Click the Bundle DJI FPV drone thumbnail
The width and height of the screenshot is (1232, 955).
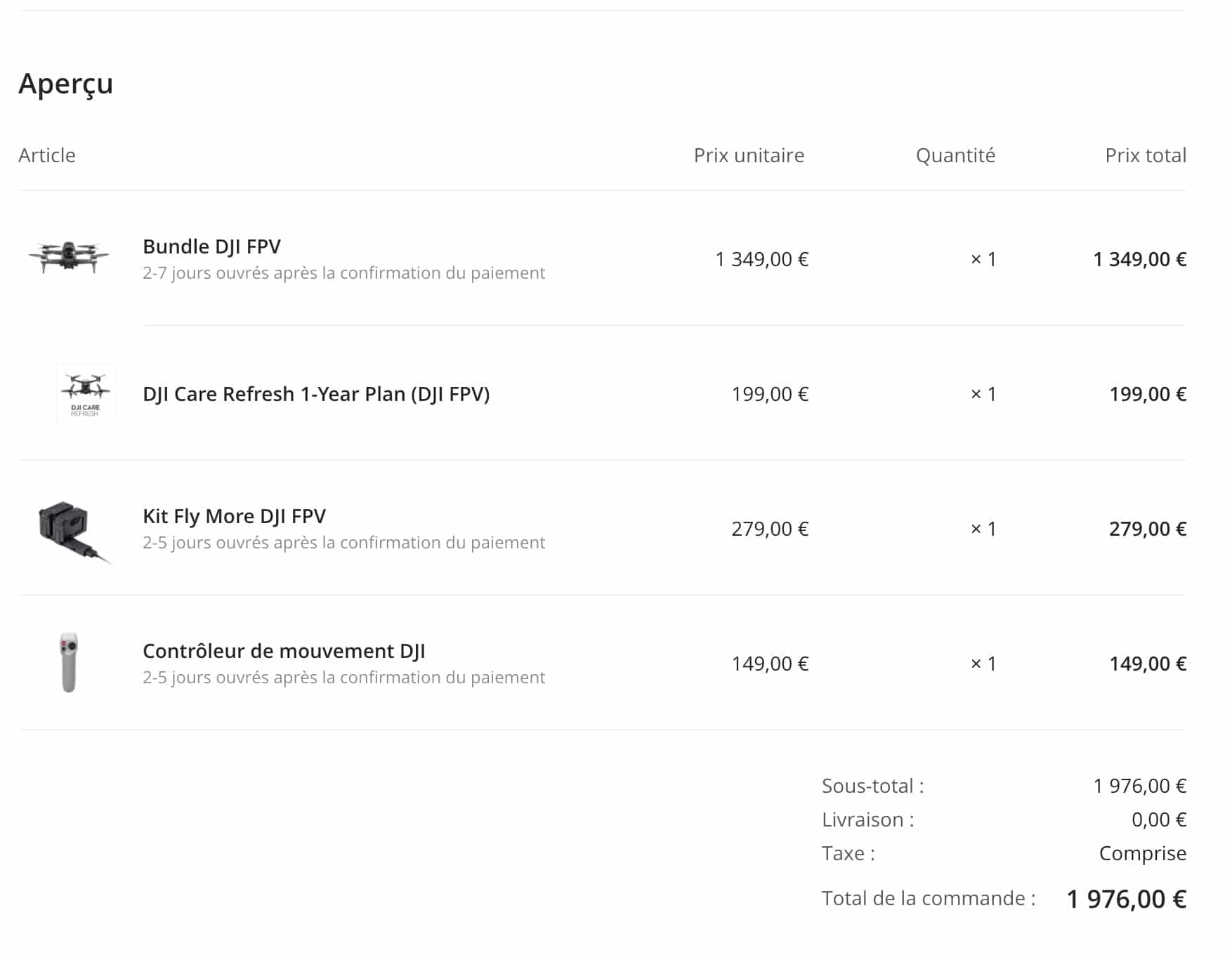[x=68, y=257]
